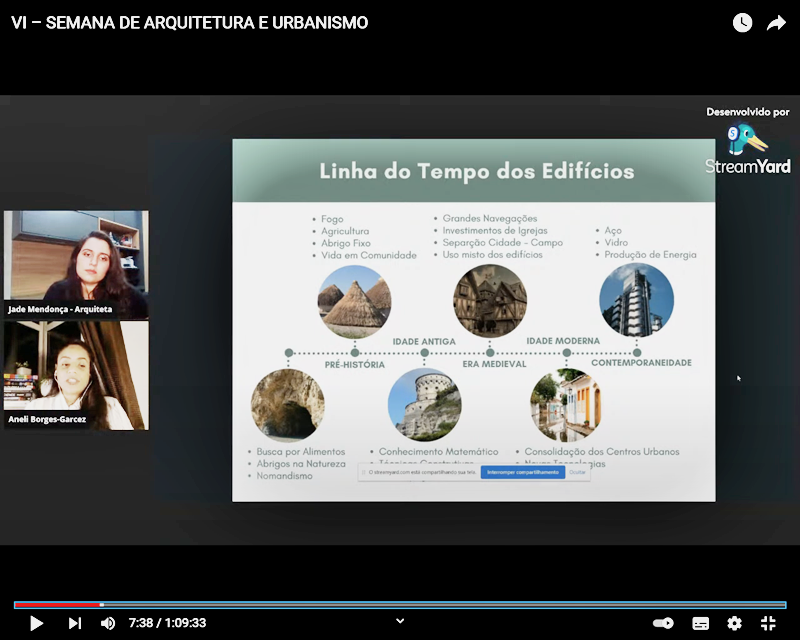Click the straw hut circle image
The height and width of the screenshot is (640, 800).
click(x=355, y=302)
